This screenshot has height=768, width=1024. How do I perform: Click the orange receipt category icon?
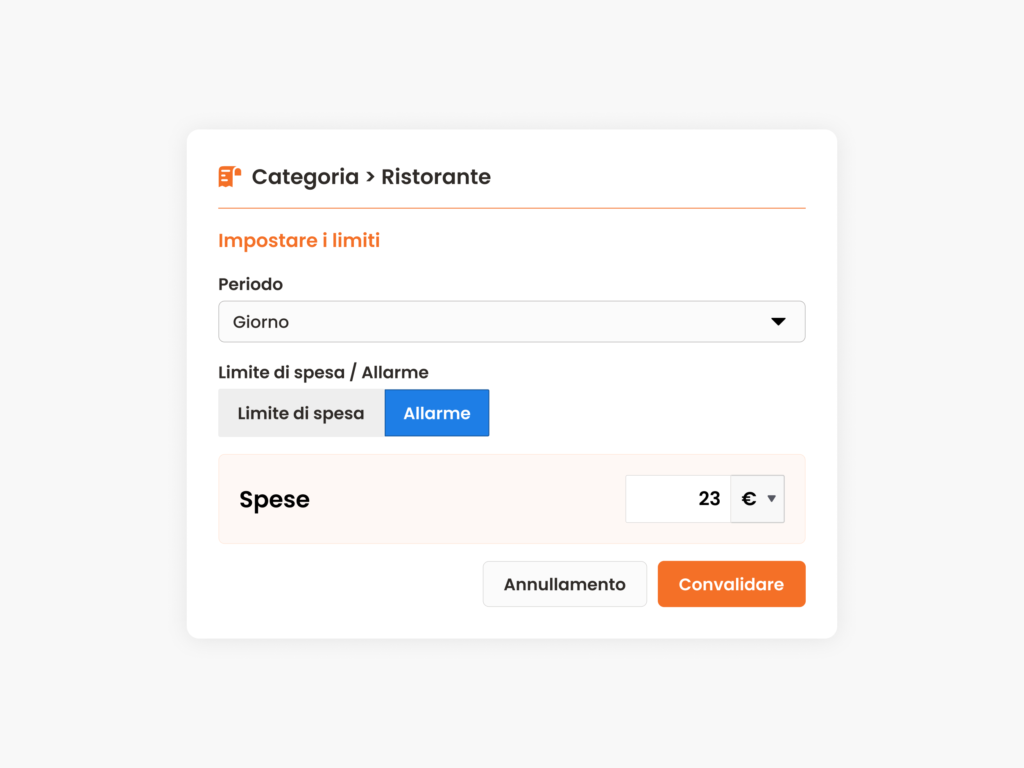[229, 176]
